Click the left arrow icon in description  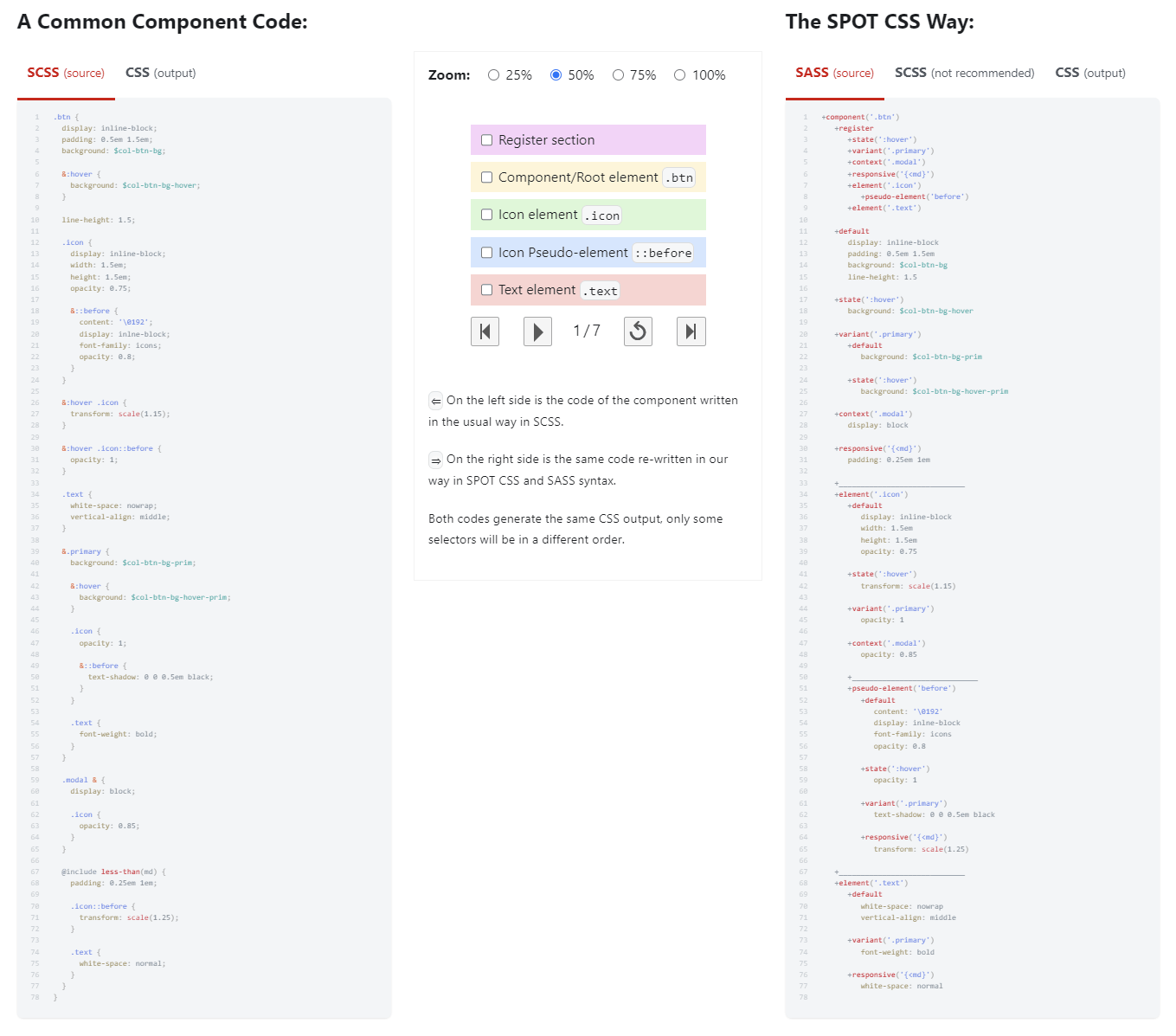[436, 401]
